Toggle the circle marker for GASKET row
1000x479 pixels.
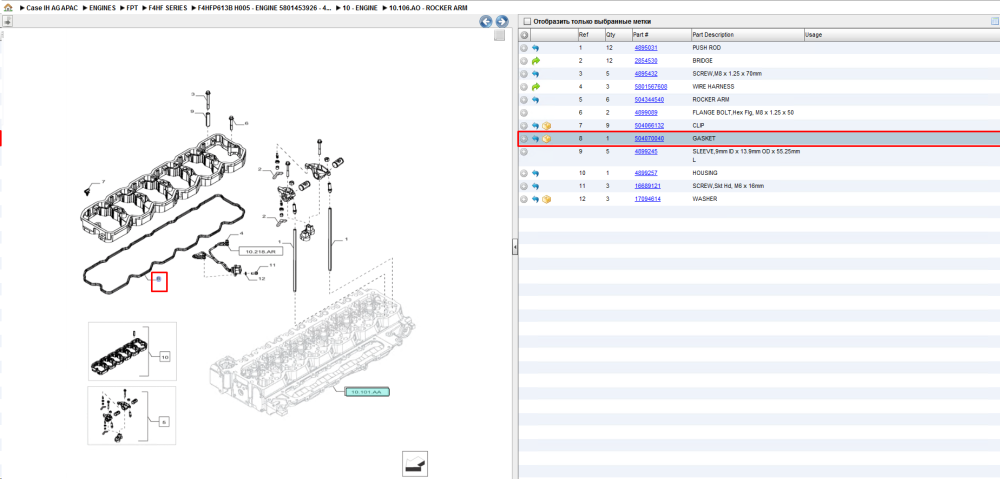[524, 138]
